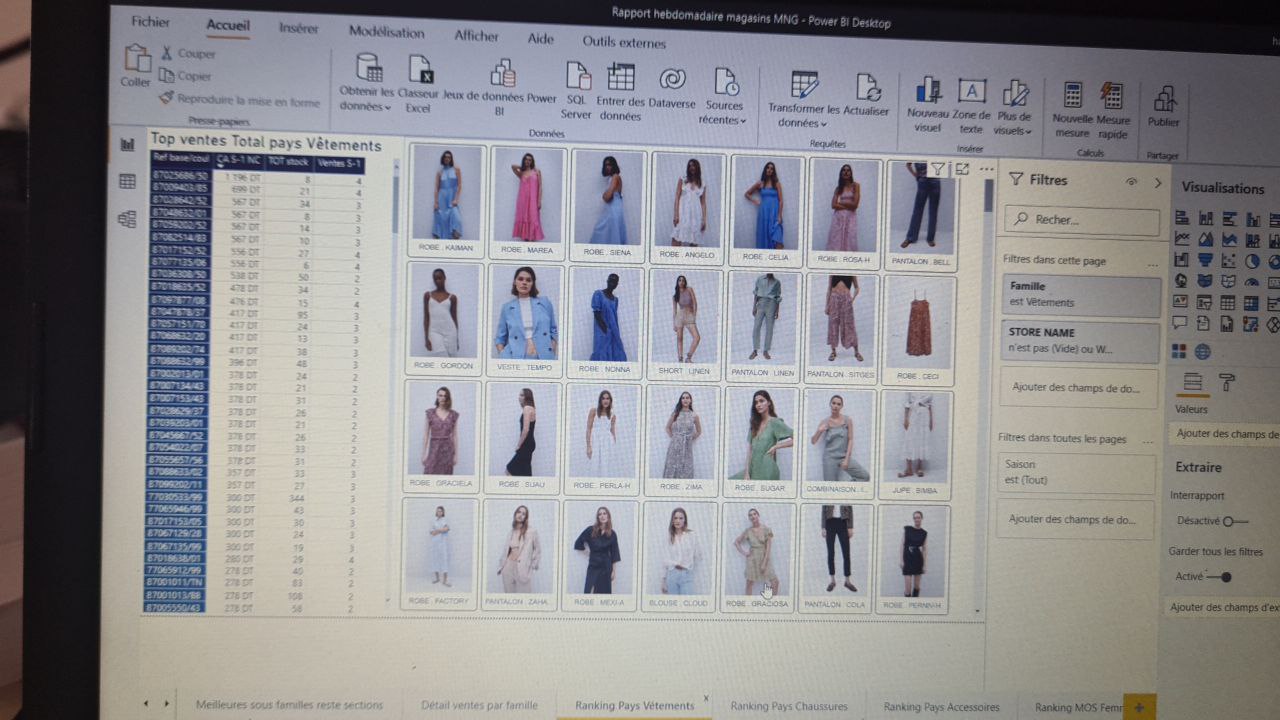Viewport: 1280px width, 720px height.
Task: Add a new report page with plus
Action: pyautogui.click(x=1140, y=706)
